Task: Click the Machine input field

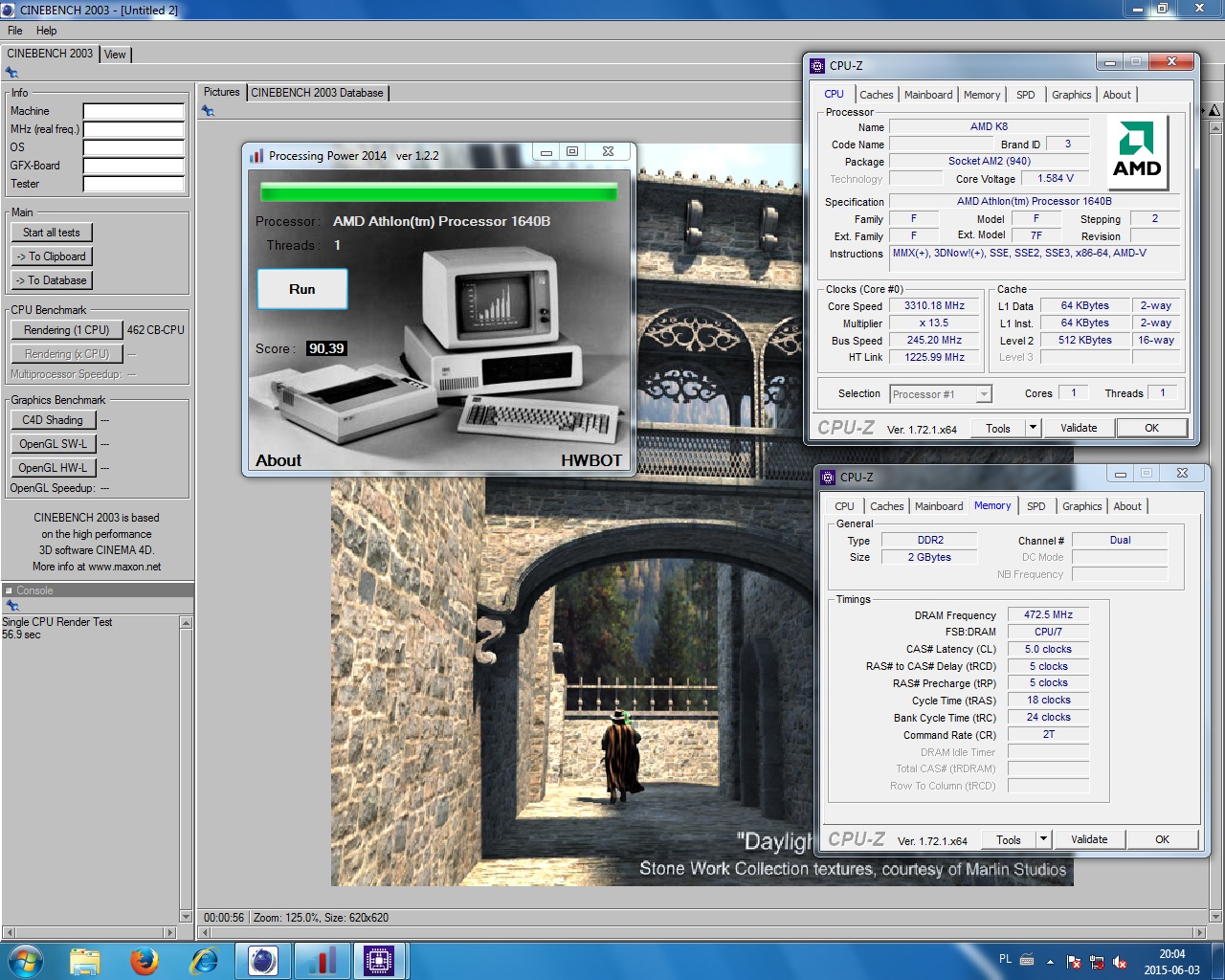Action: (134, 111)
